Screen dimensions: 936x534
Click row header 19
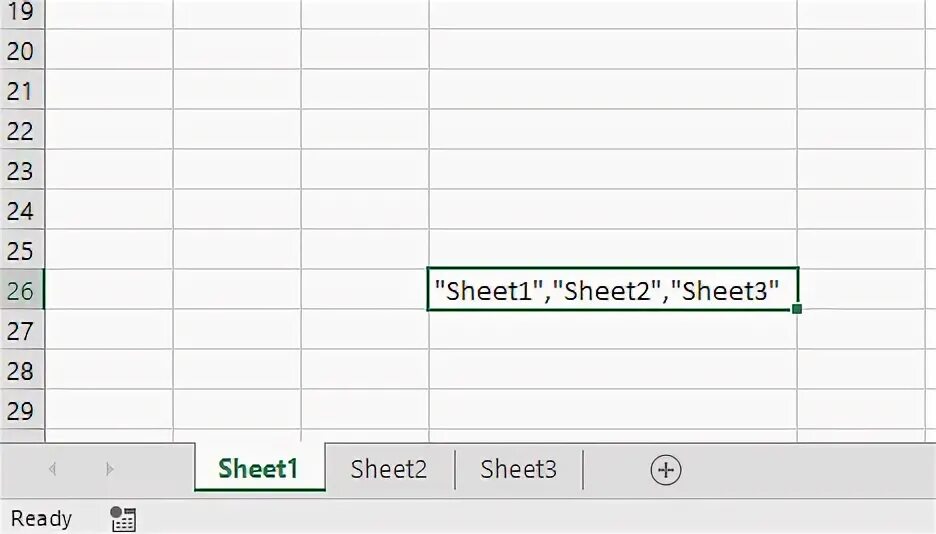pyautogui.click(x=20, y=13)
